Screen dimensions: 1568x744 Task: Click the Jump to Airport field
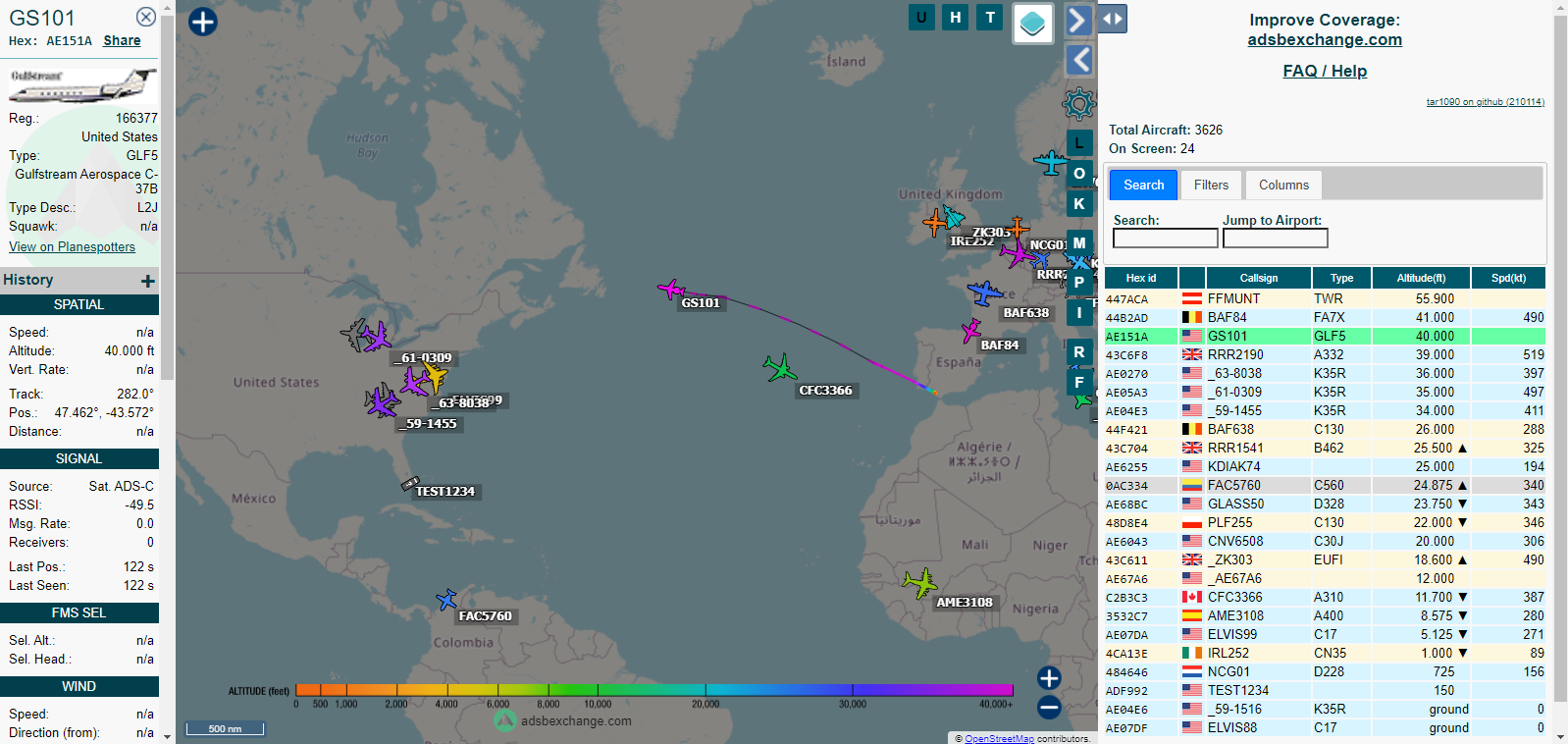point(1275,238)
